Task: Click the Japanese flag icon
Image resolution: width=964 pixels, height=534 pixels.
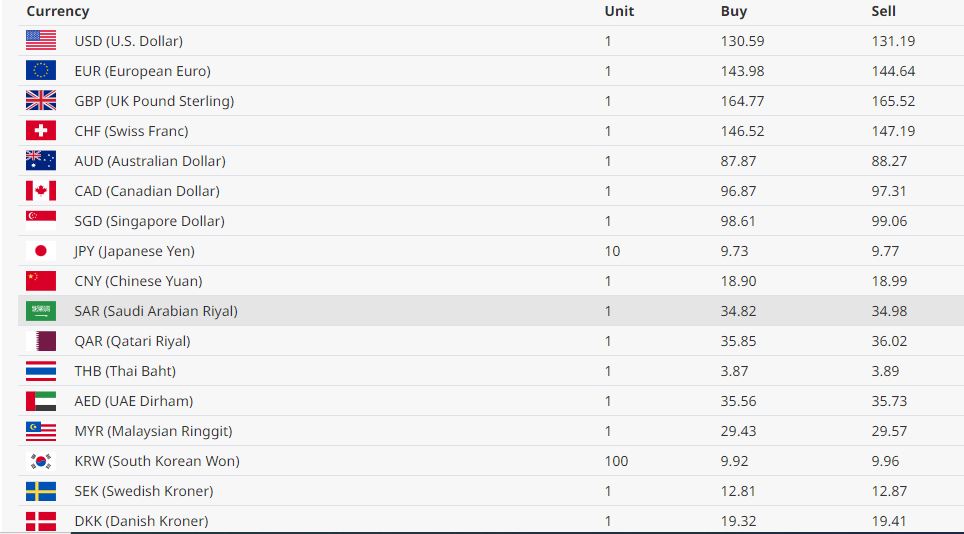Action: click(41, 251)
